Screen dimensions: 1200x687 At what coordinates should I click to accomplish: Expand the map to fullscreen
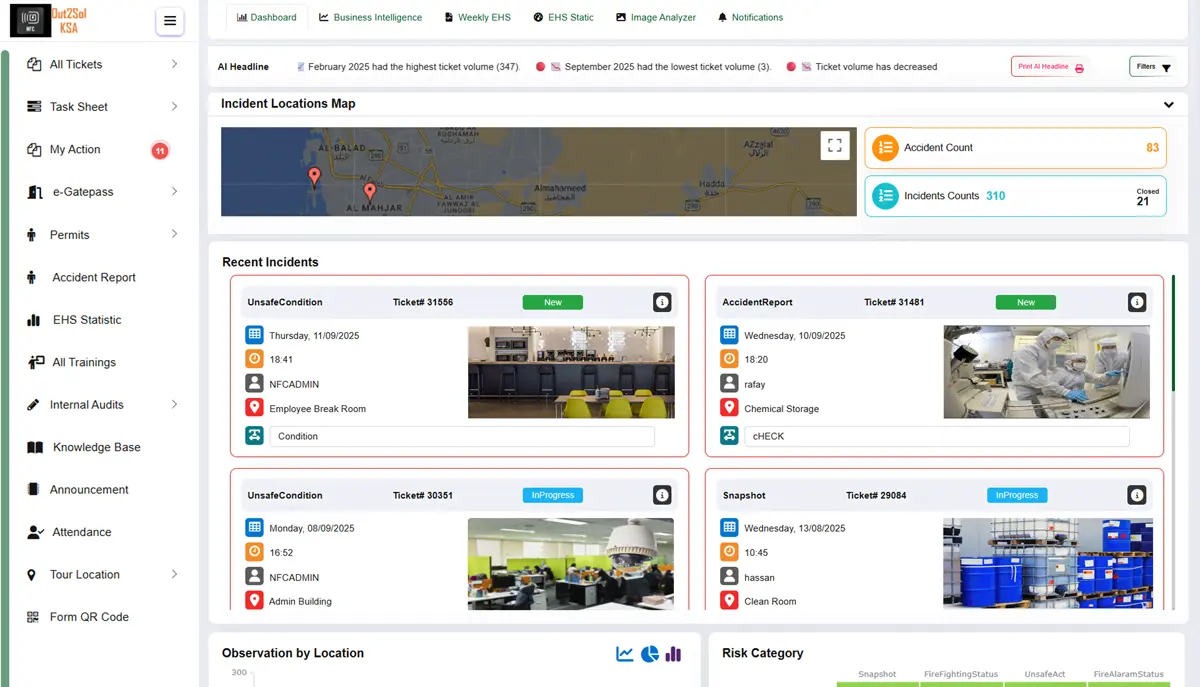(835, 145)
